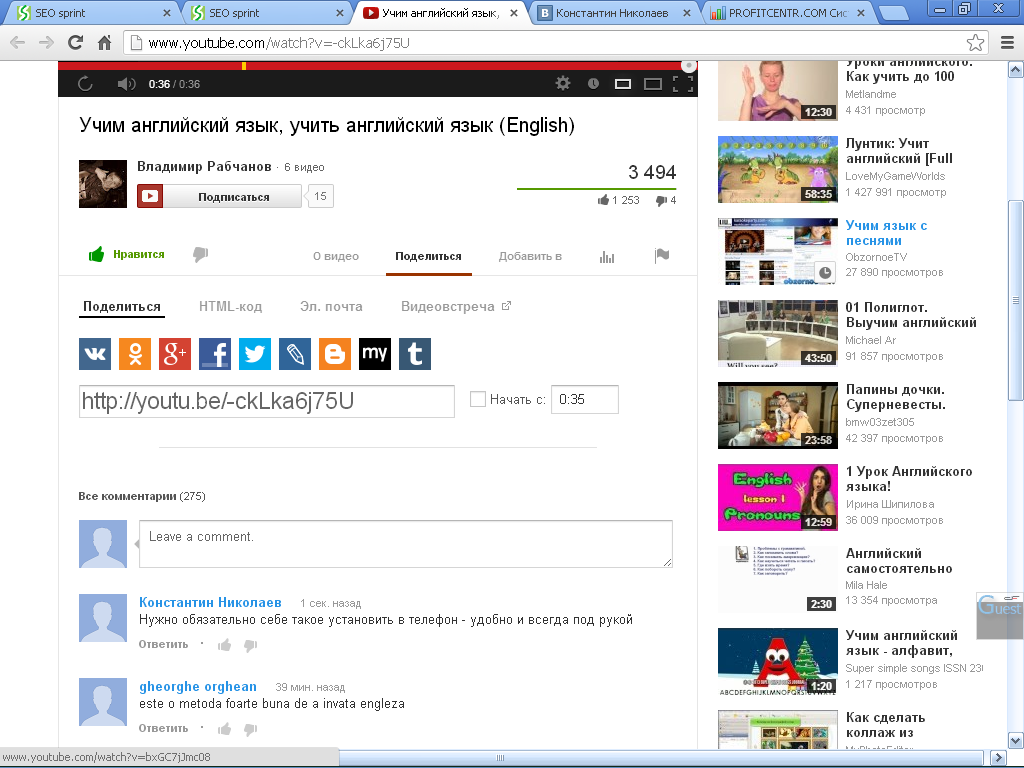The height and width of the screenshot is (768, 1024).
Task: Click the browser address bar
Action: [x=555, y=43]
